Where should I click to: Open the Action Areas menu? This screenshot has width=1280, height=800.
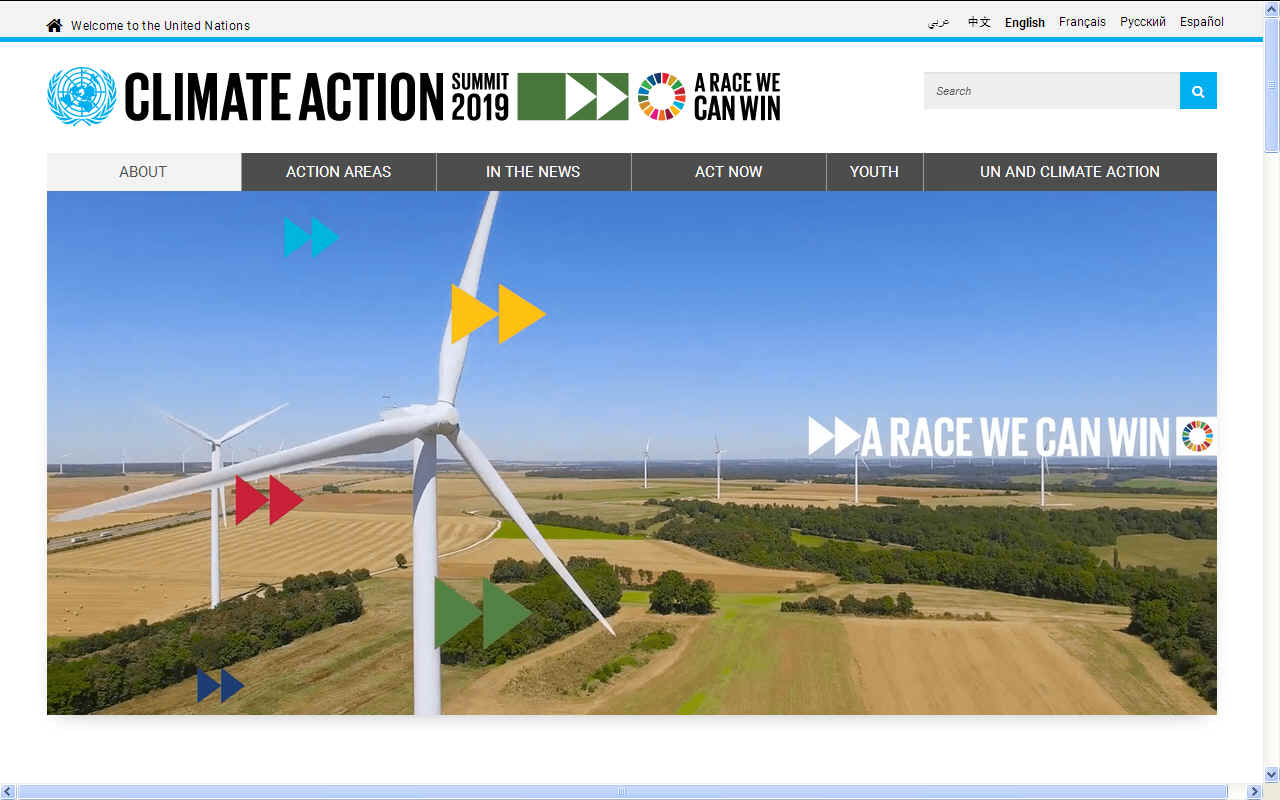(x=339, y=172)
